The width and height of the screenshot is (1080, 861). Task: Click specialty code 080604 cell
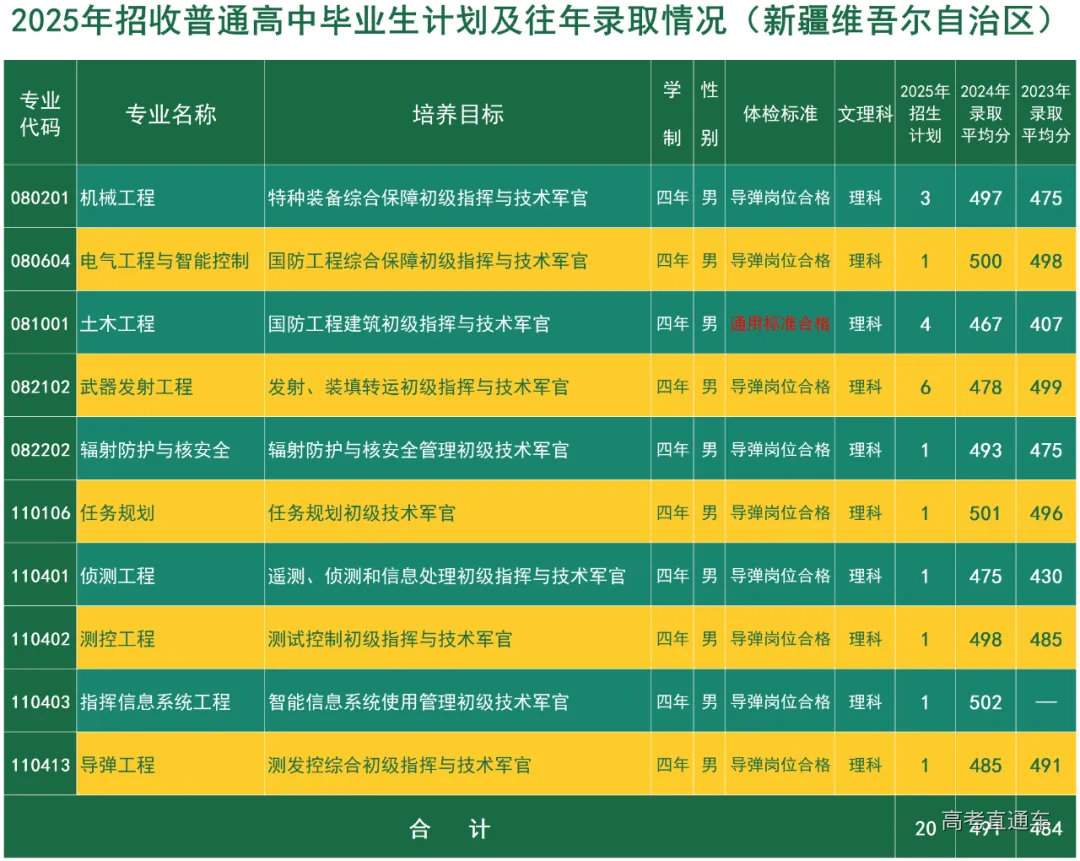pyautogui.click(x=39, y=261)
